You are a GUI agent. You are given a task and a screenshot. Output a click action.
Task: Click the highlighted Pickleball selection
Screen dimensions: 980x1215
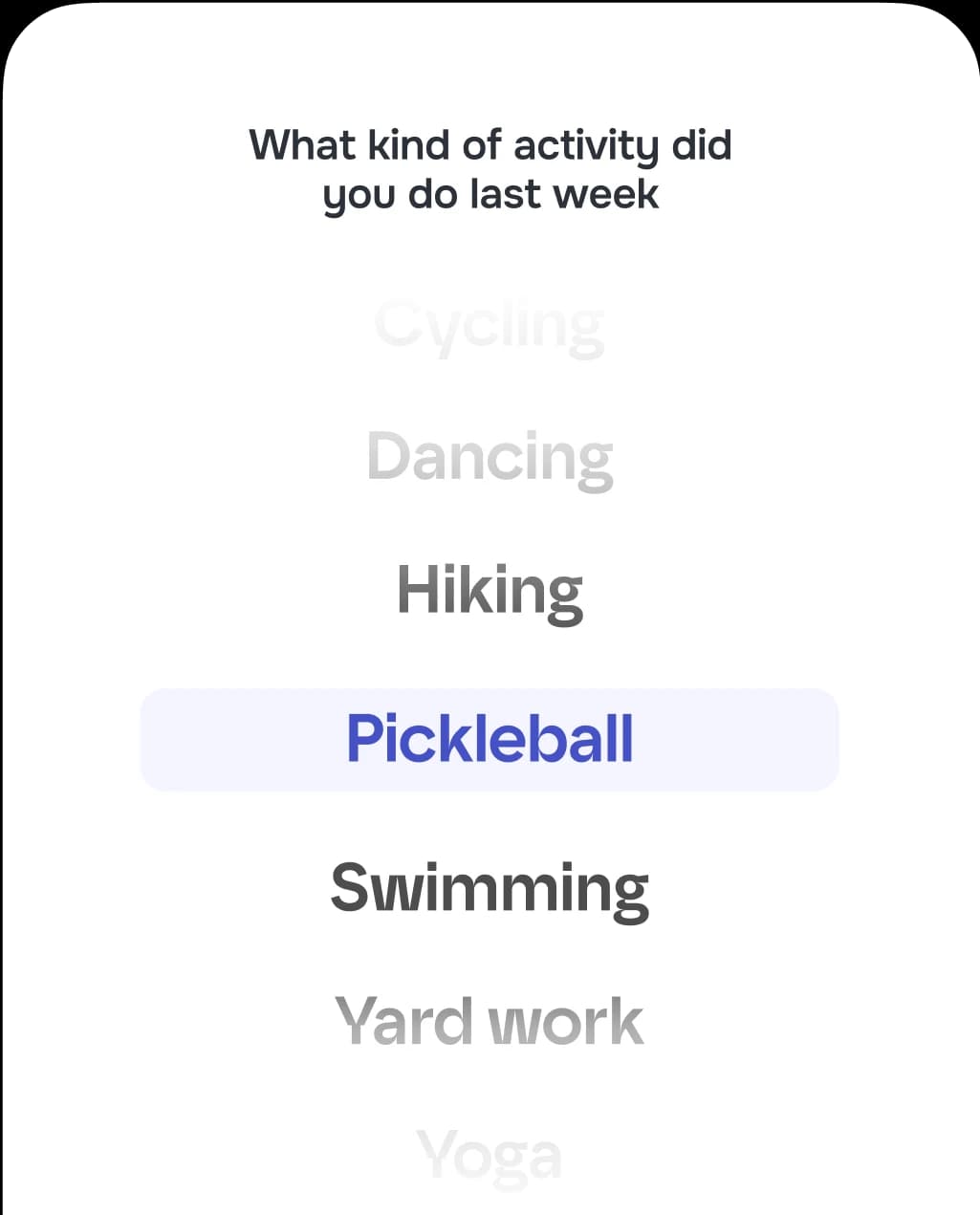tap(490, 738)
